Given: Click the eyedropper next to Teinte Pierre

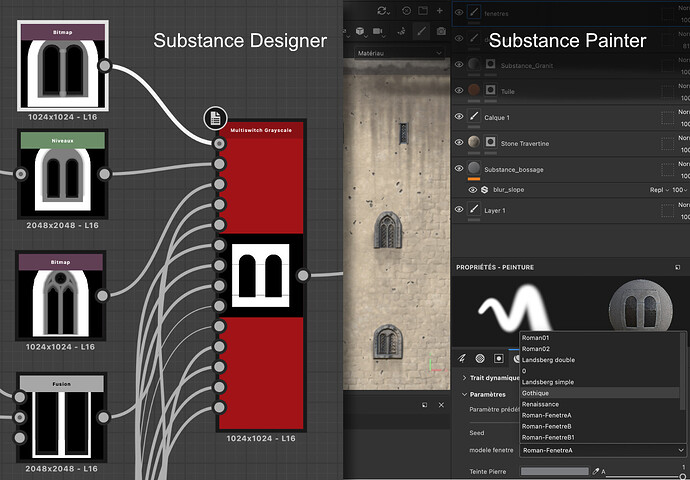Looking at the screenshot, I should [x=595, y=471].
